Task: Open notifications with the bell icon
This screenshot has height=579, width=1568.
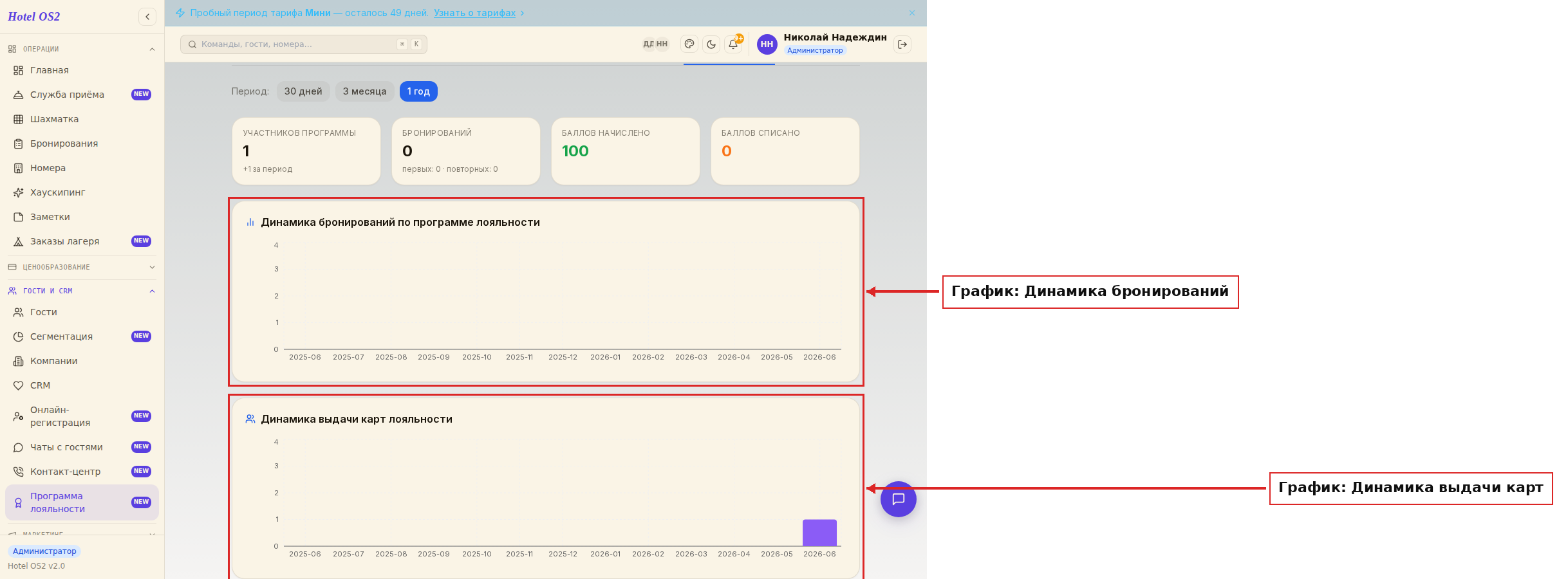Action: pyautogui.click(x=733, y=44)
